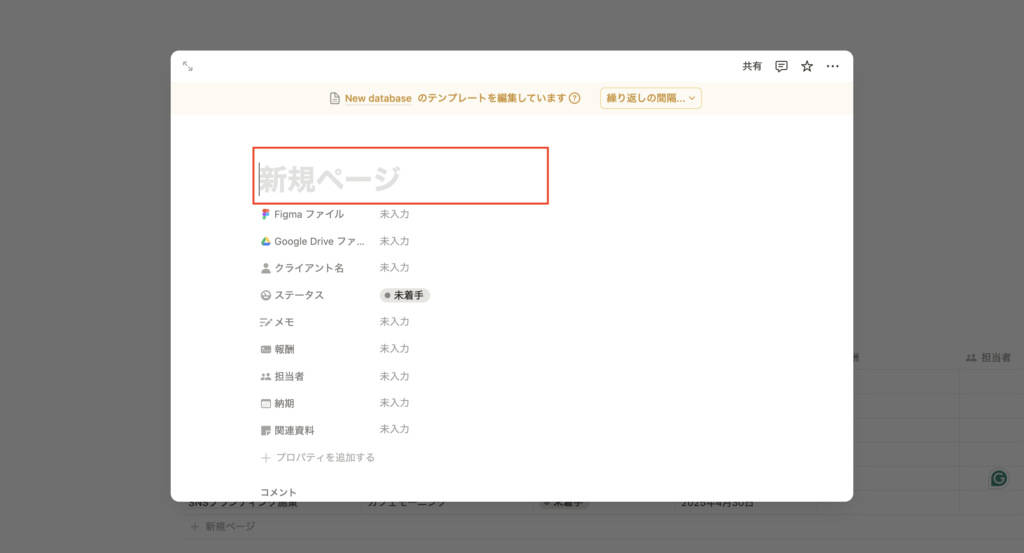Screen dimensions: 1024x553
Task: Expand the 繰り返しの間隔 dropdown
Action: [x=651, y=98]
